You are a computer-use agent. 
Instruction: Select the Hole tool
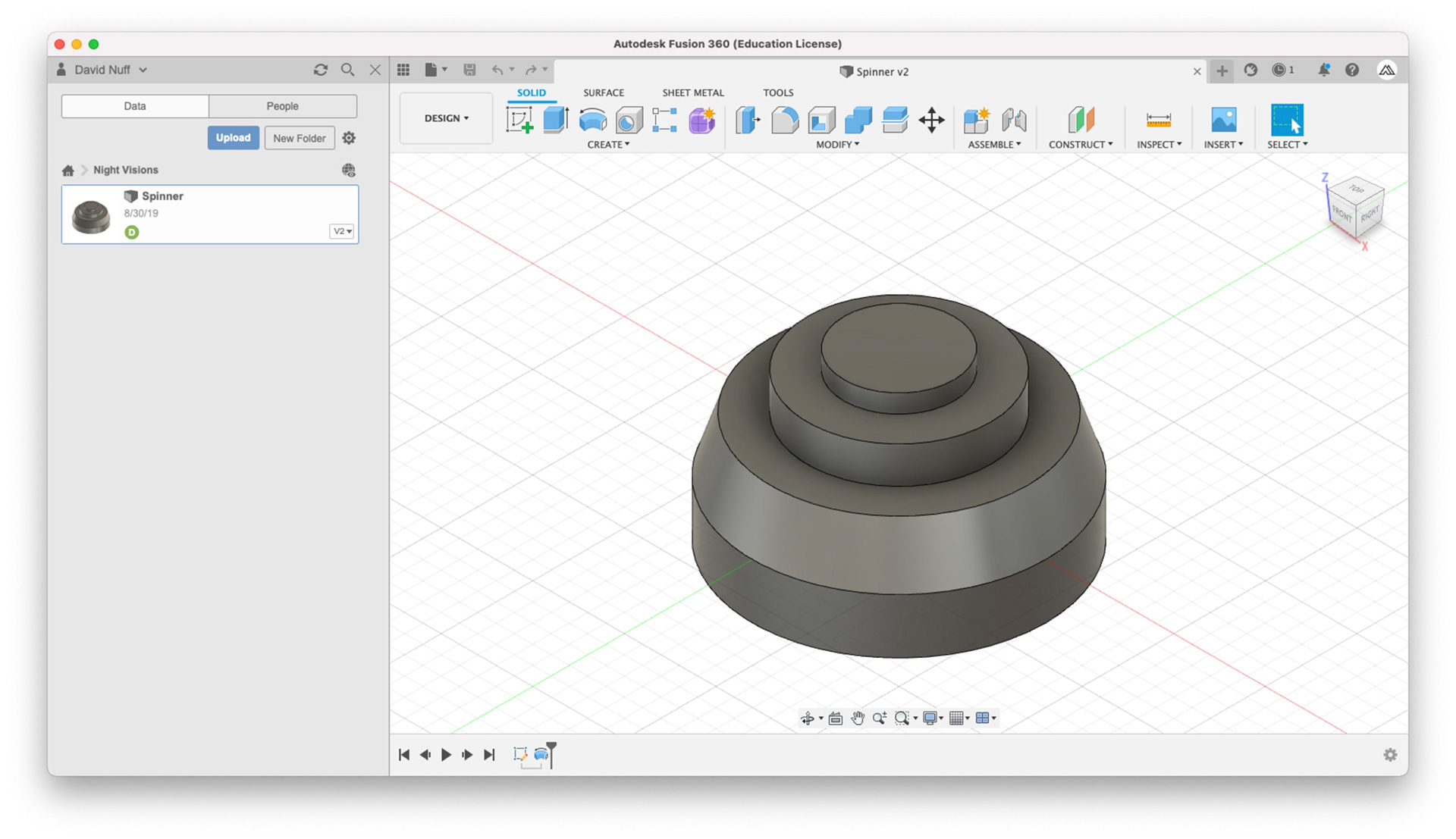point(629,120)
